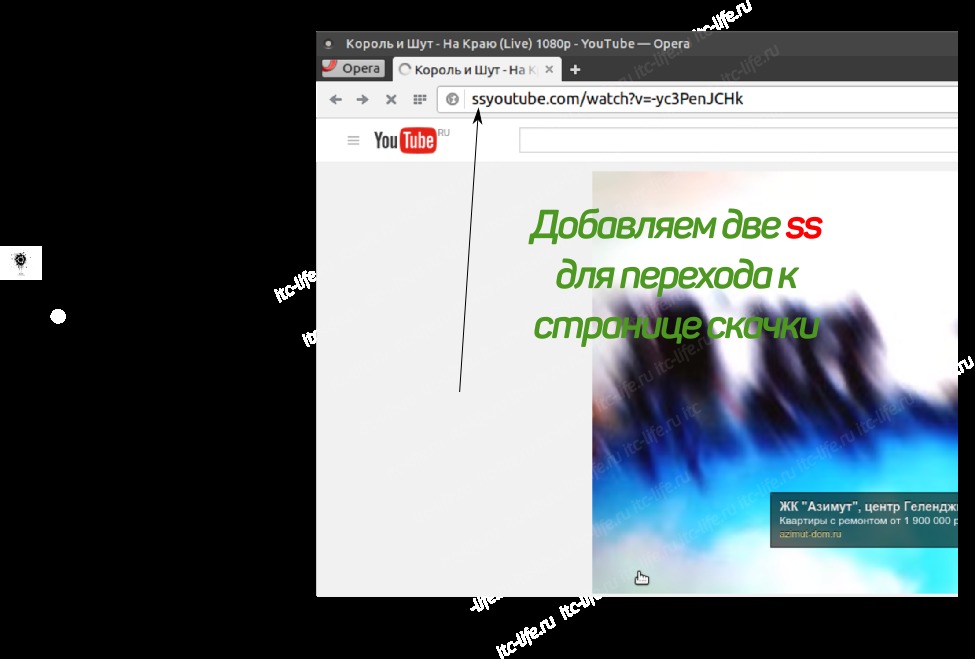The image size is (975, 659).
Task: Open the ЖК "Азимут" ad title
Action: tap(868, 507)
